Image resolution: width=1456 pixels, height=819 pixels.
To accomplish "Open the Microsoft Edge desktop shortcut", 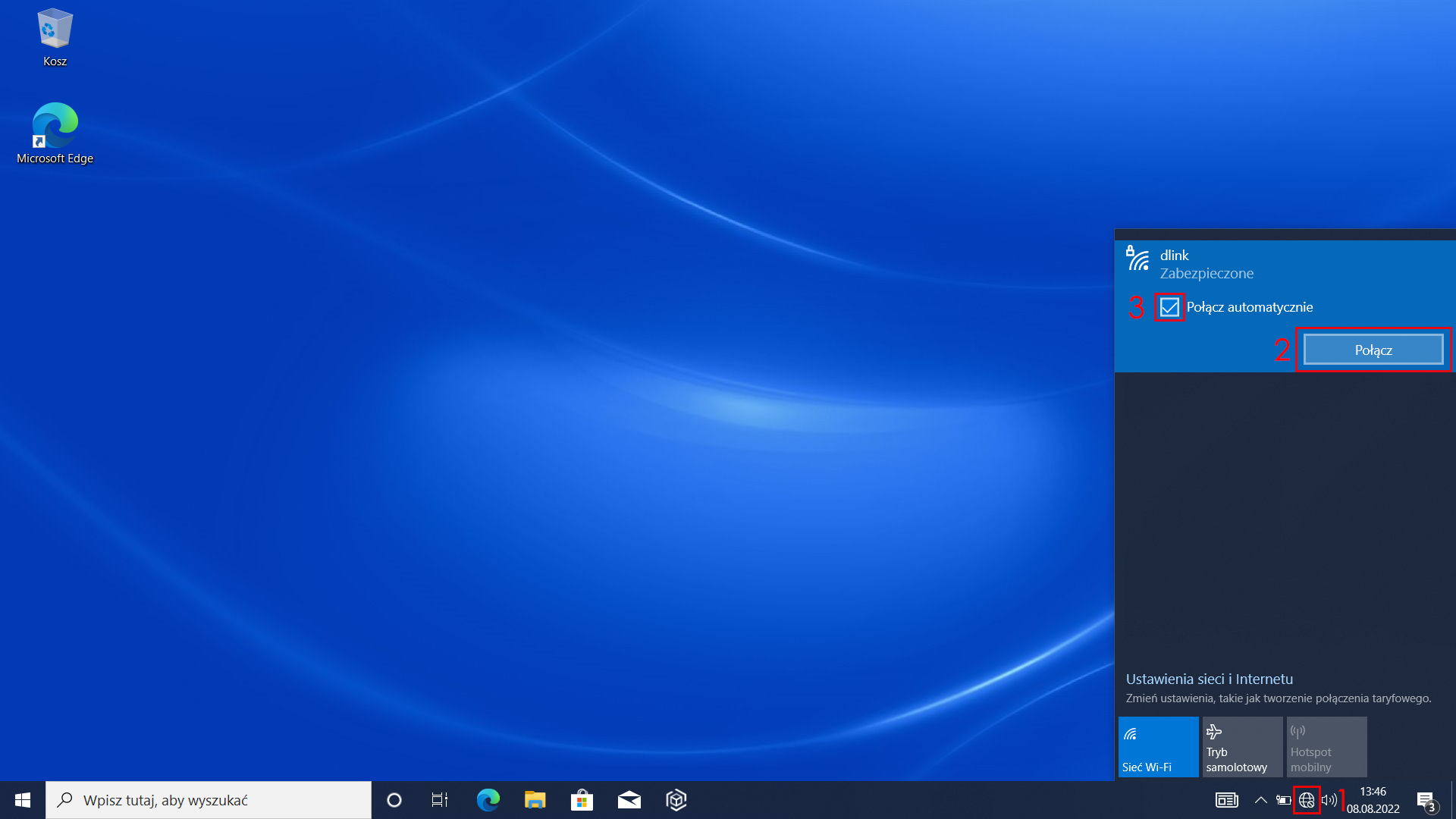I will click(x=55, y=133).
